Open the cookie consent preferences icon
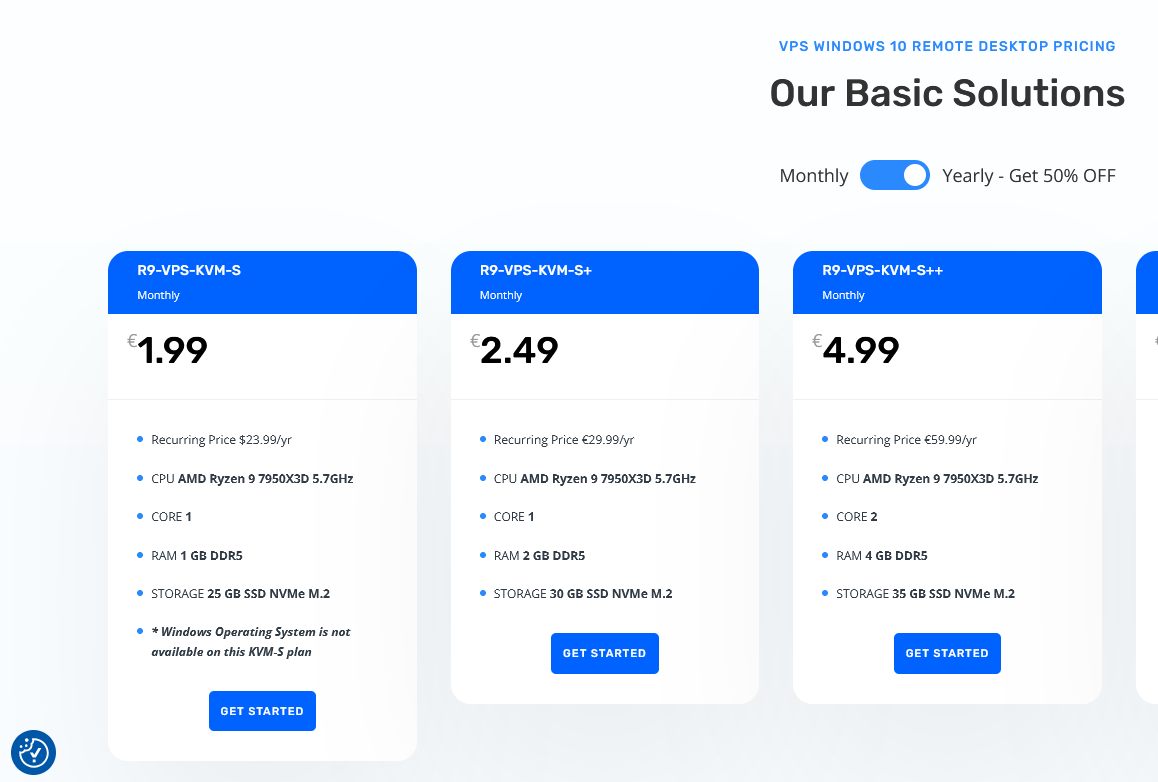Image resolution: width=1158 pixels, height=782 pixels. click(33, 752)
